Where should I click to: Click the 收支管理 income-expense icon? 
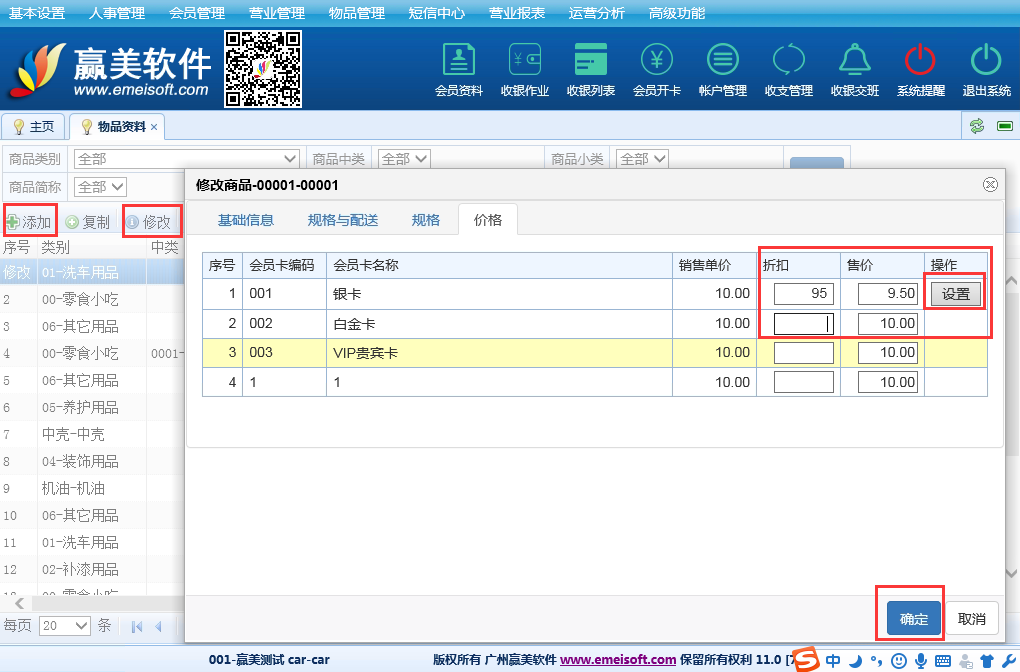(788, 69)
